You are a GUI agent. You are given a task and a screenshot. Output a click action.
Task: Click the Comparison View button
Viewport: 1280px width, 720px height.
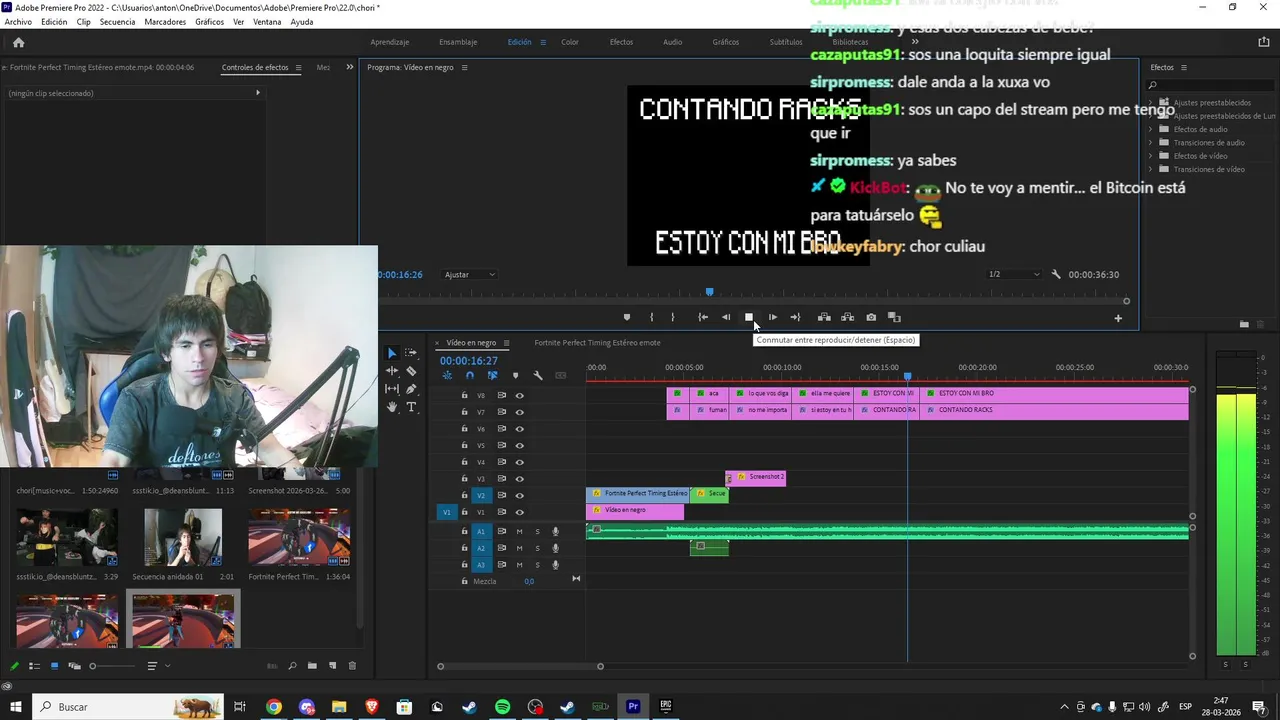coord(894,317)
